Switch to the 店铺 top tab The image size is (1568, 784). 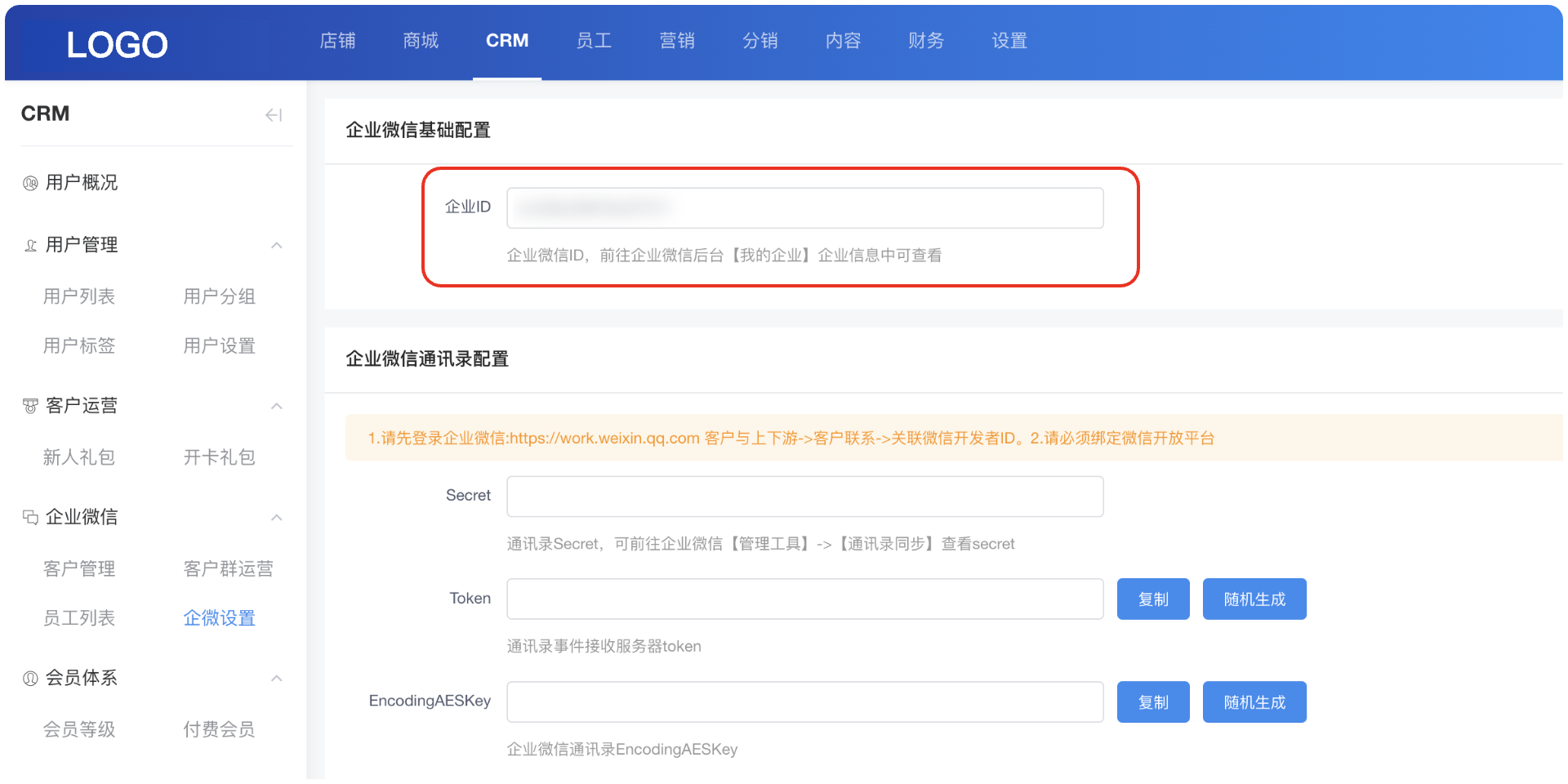(x=337, y=41)
